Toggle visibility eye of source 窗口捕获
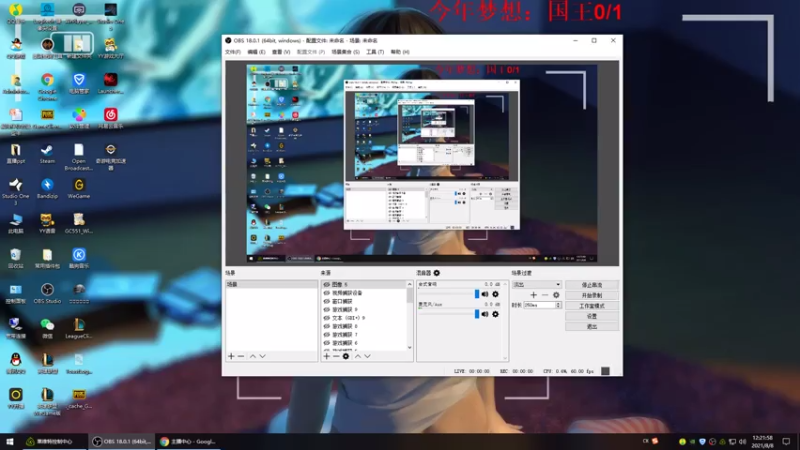This screenshot has width=800, height=450. (x=327, y=301)
